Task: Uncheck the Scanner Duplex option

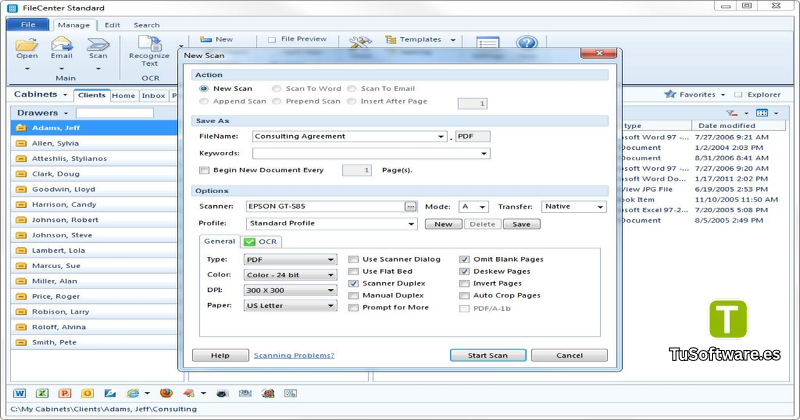Action: [x=353, y=283]
